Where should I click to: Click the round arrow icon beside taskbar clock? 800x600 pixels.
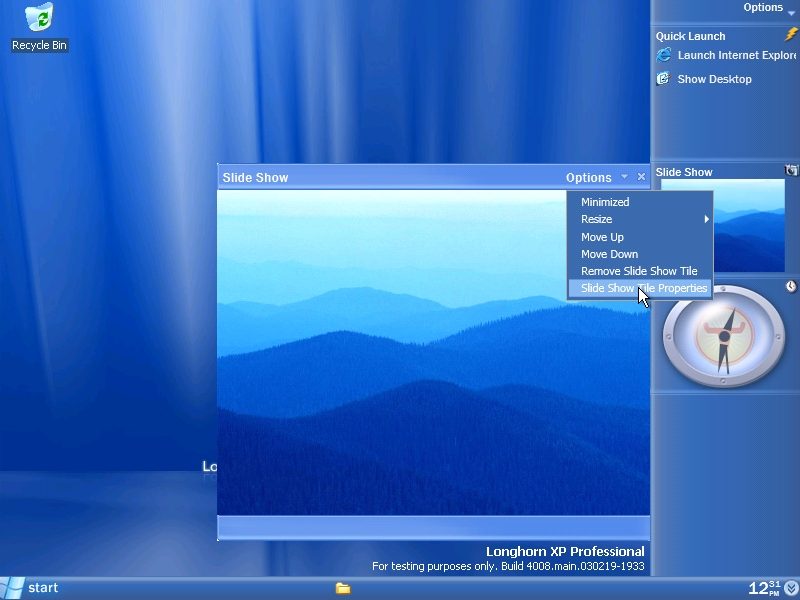[791, 588]
